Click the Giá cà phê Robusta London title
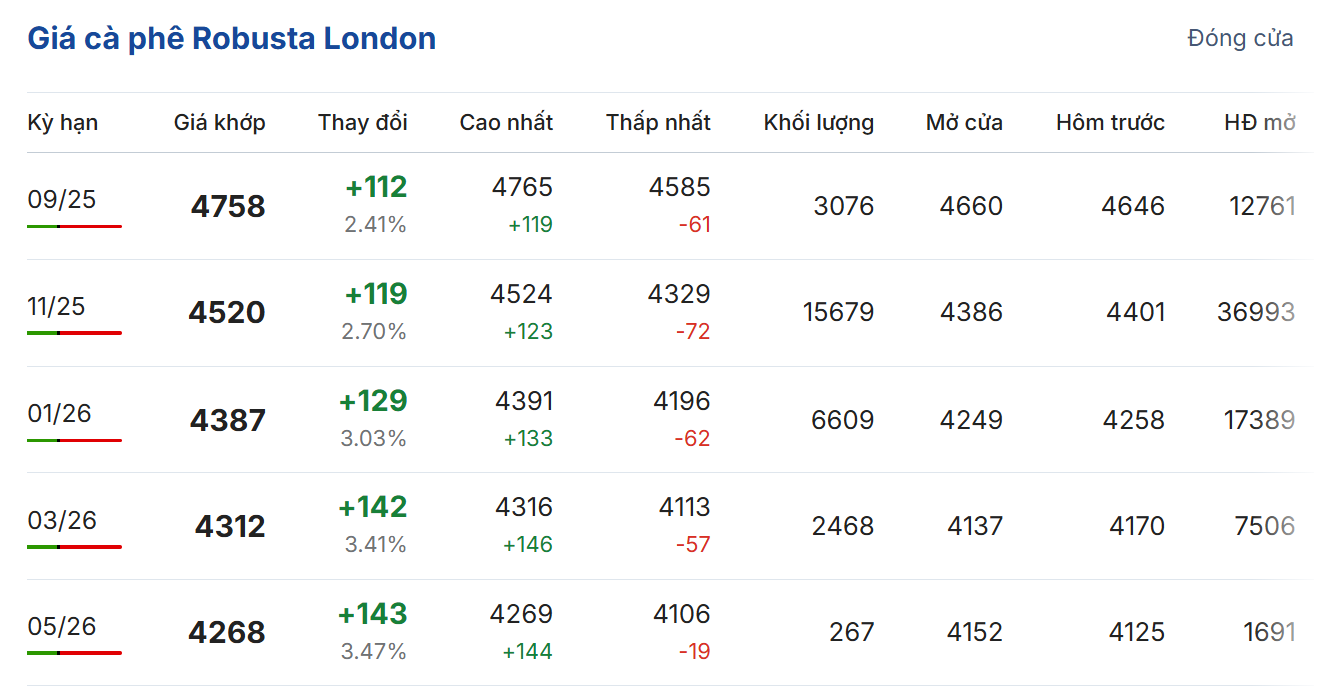 point(231,39)
